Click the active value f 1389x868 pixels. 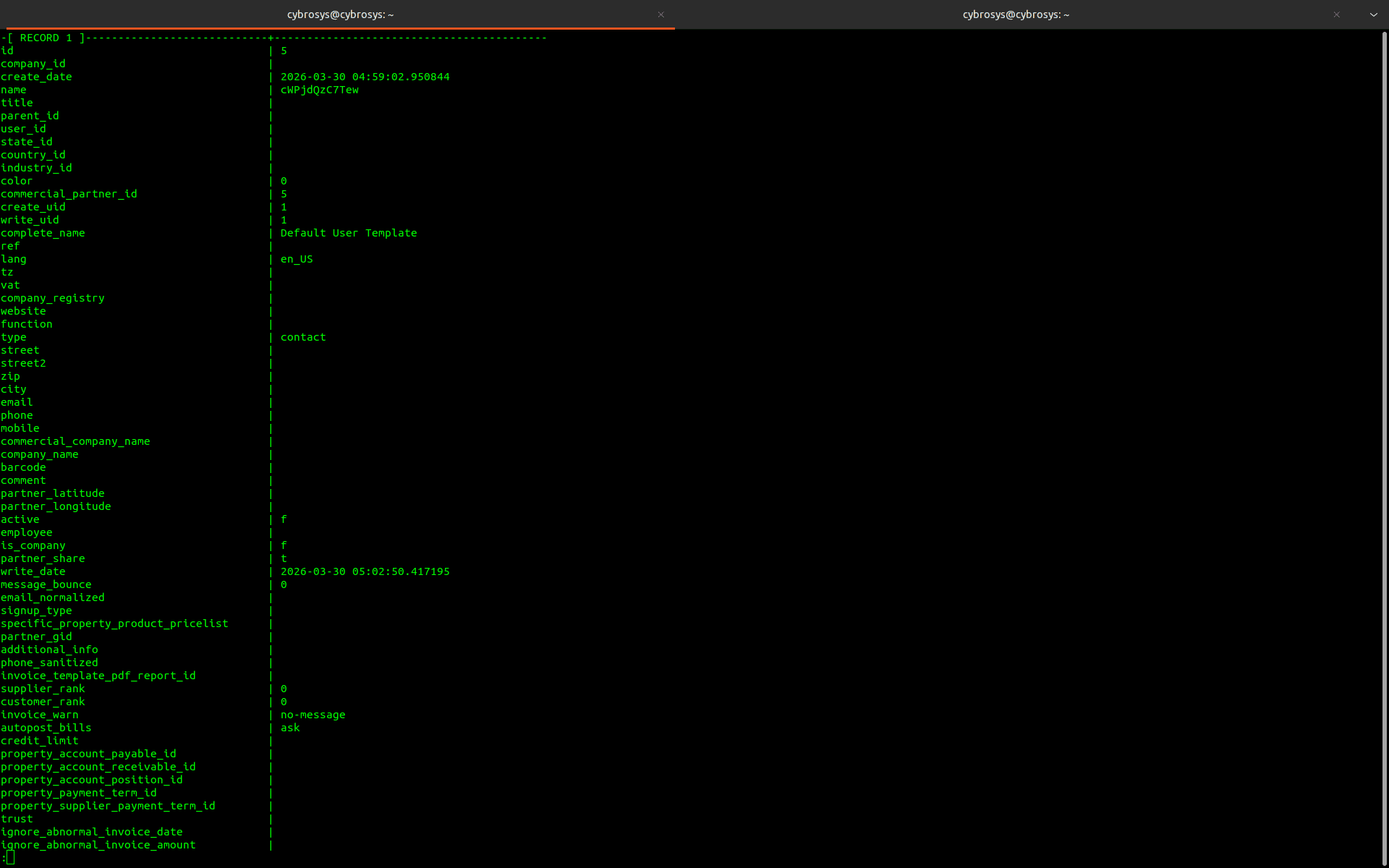(x=284, y=519)
